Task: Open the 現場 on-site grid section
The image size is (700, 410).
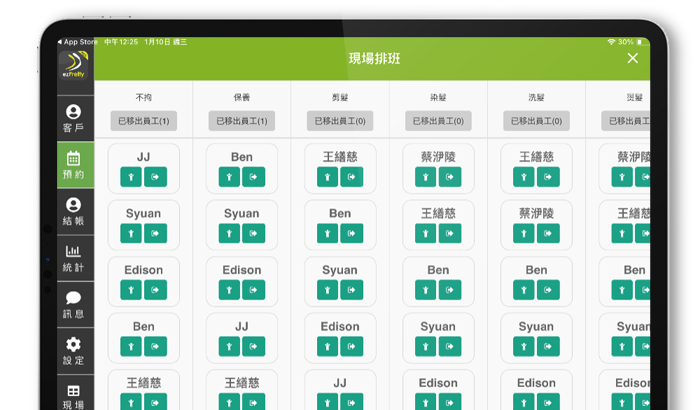Action: 74,395
